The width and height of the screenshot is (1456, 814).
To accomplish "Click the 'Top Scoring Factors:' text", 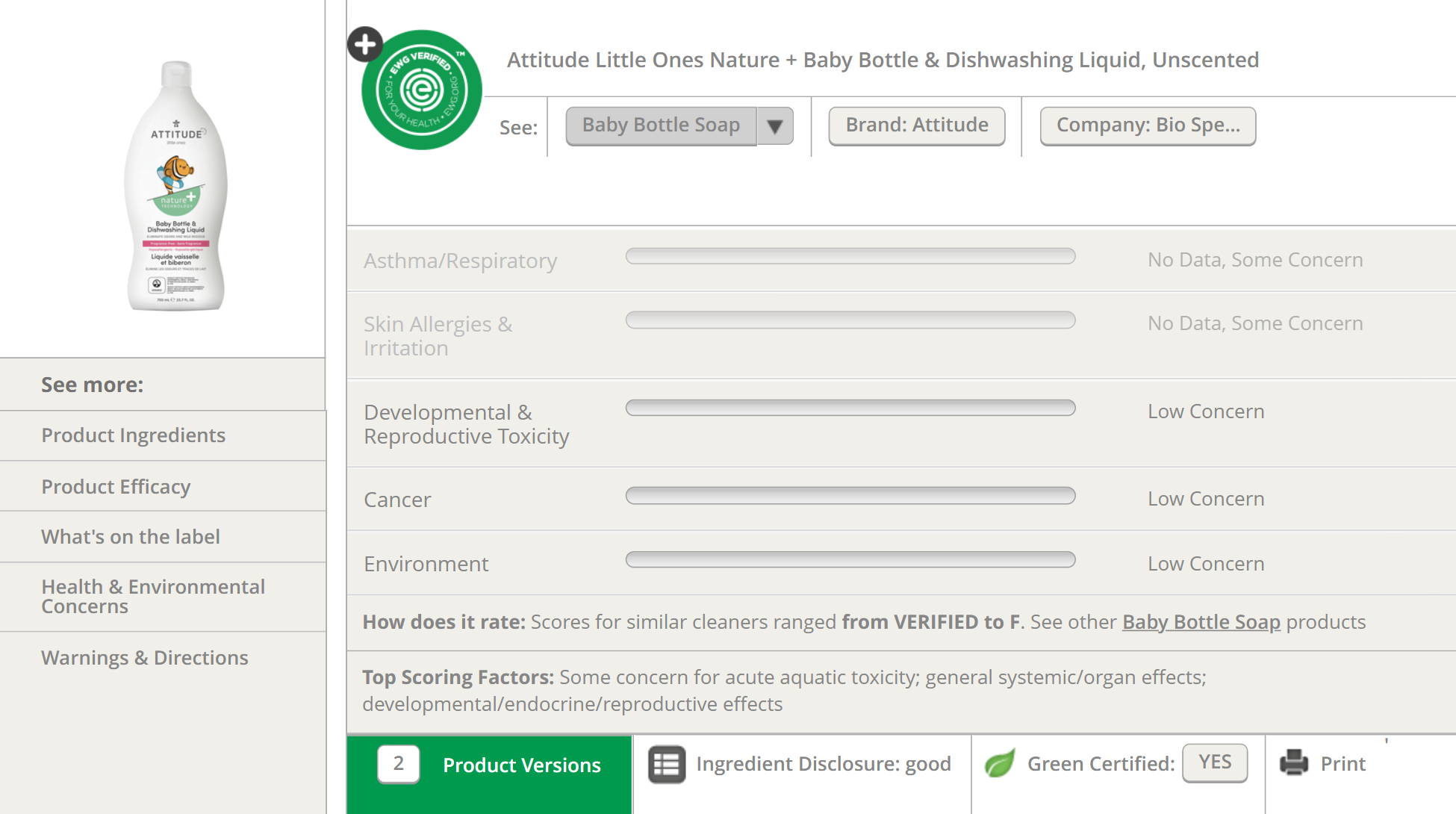I will [x=458, y=677].
